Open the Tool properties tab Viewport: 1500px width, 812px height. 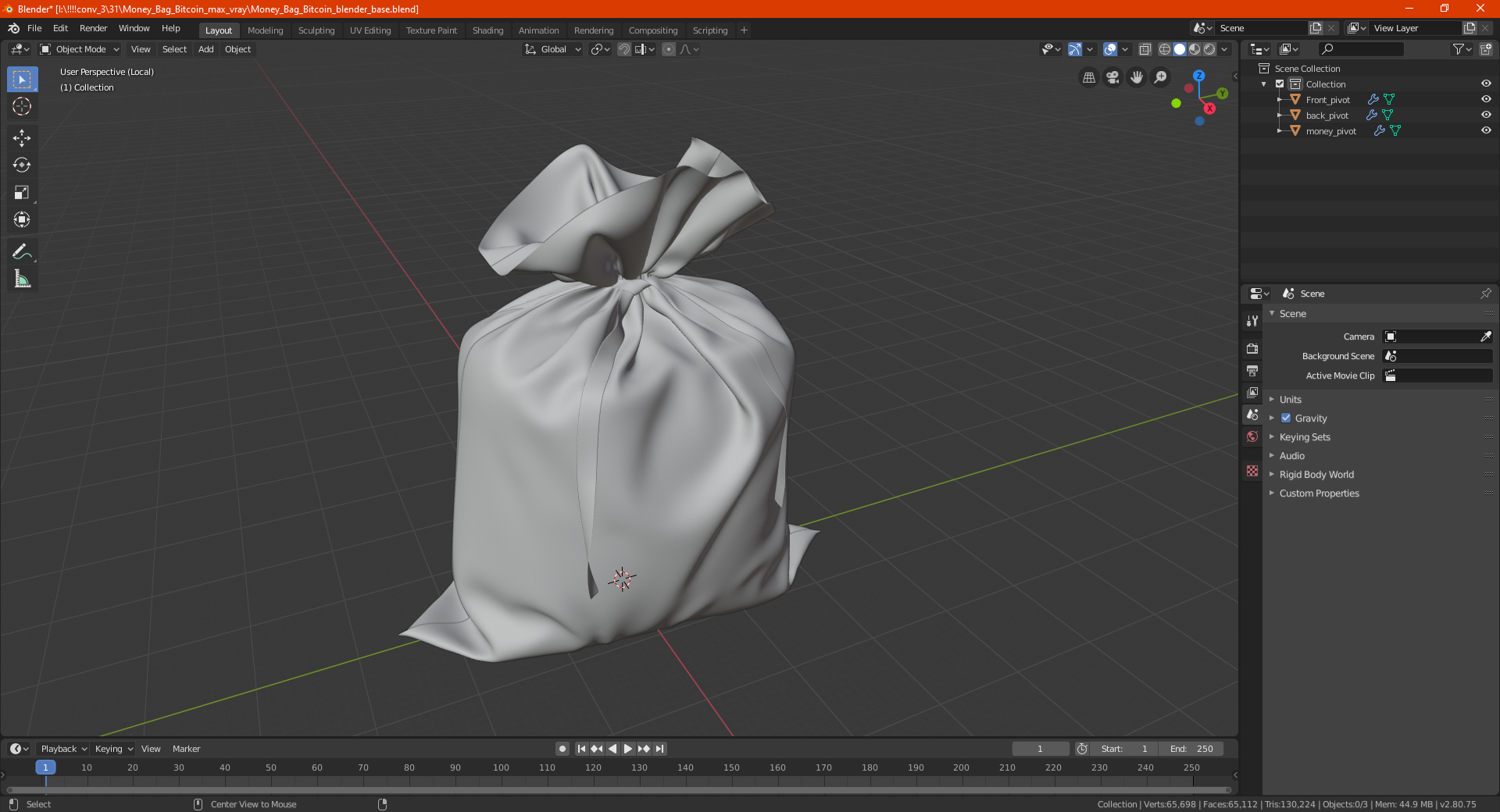(1252, 321)
